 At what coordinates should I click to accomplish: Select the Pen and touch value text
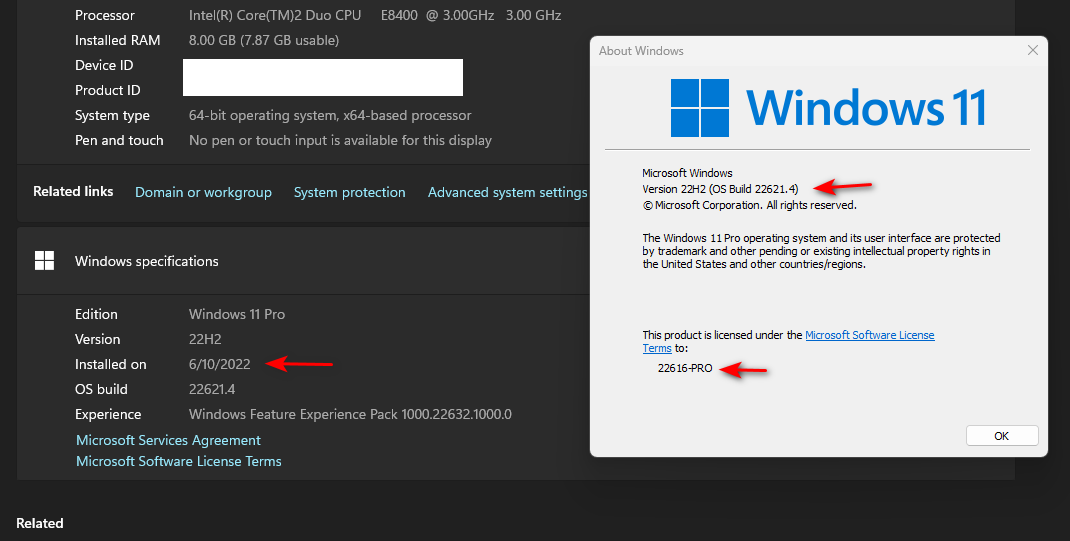pos(340,141)
